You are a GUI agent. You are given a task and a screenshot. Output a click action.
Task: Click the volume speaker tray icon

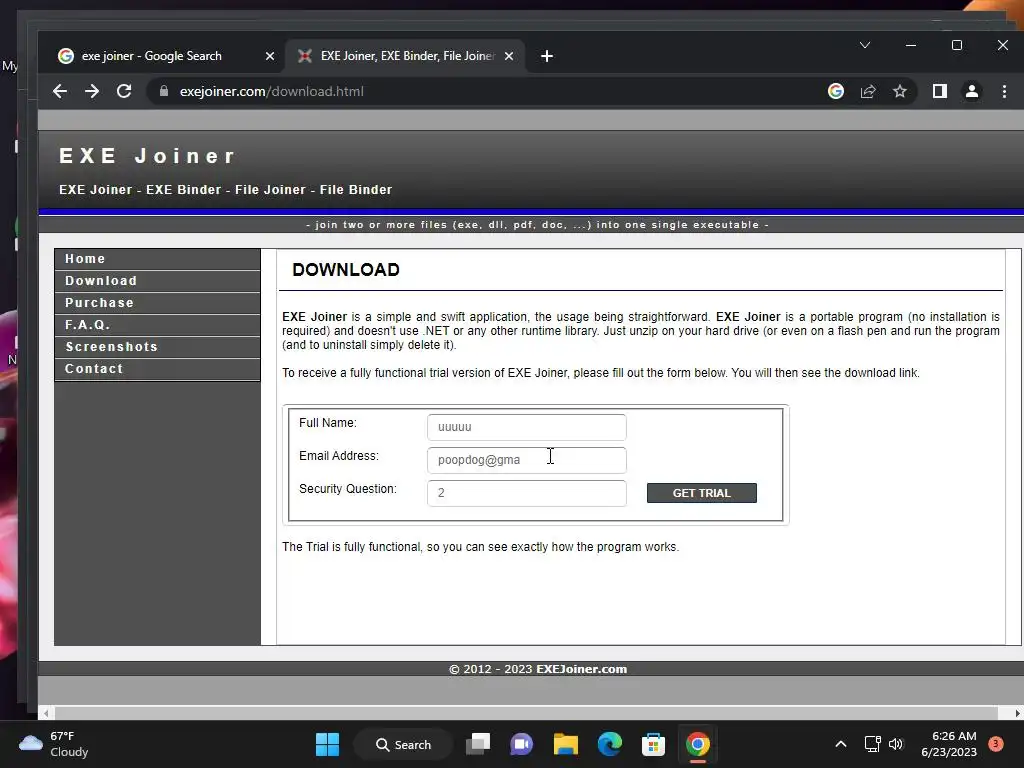click(896, 744)
